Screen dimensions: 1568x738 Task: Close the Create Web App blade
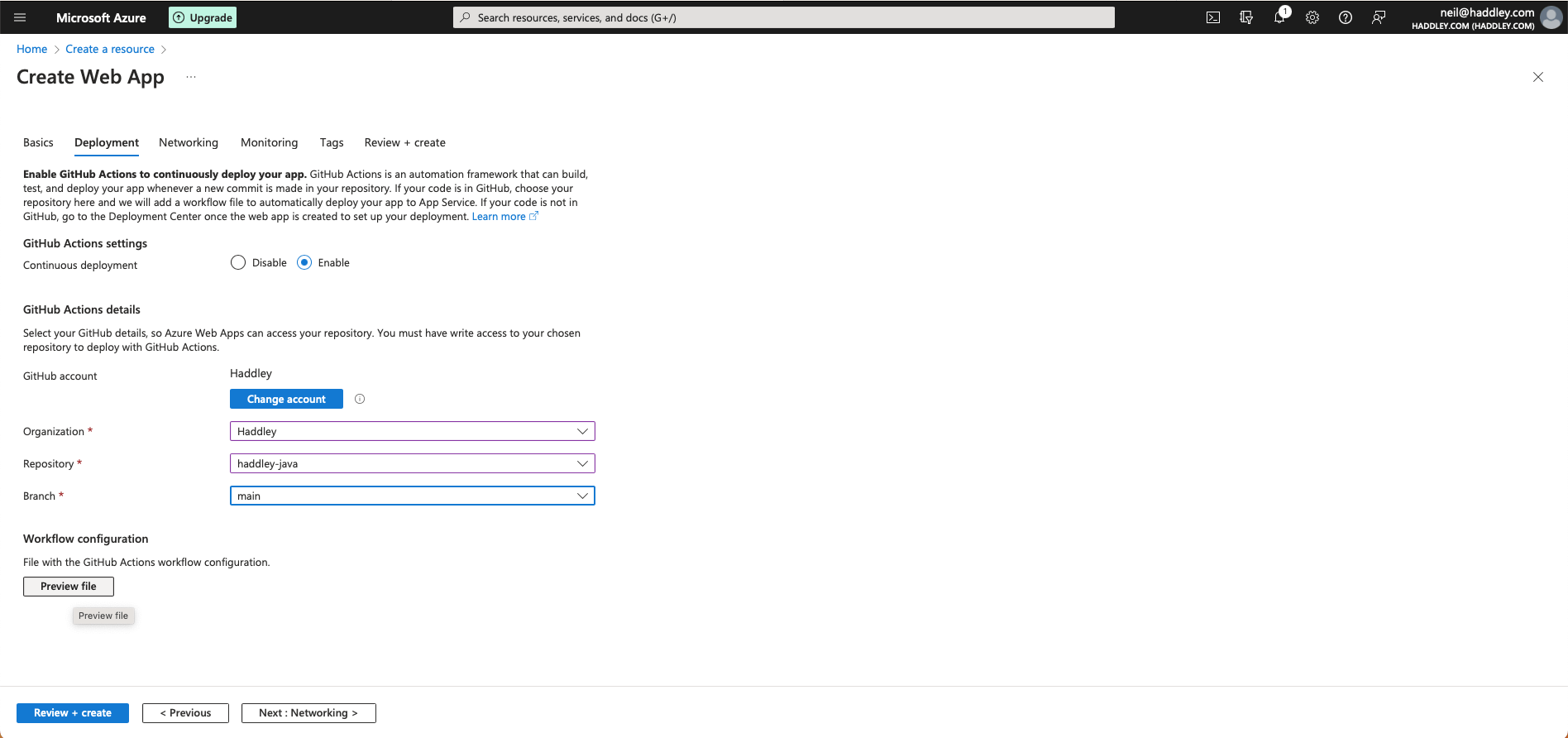click(x=1538, y=77)
